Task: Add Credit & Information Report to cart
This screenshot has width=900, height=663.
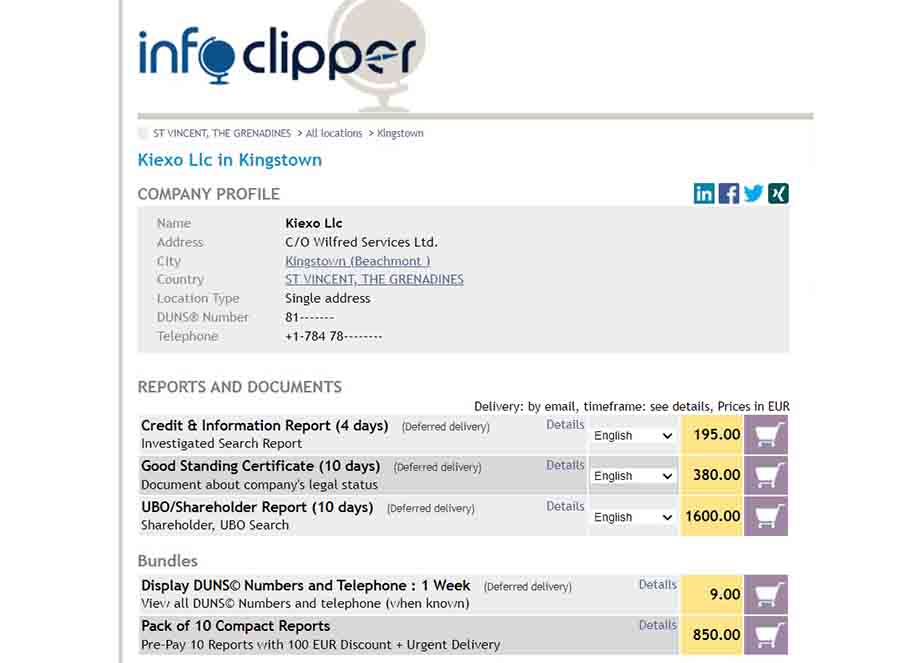Action: (766, 435)
